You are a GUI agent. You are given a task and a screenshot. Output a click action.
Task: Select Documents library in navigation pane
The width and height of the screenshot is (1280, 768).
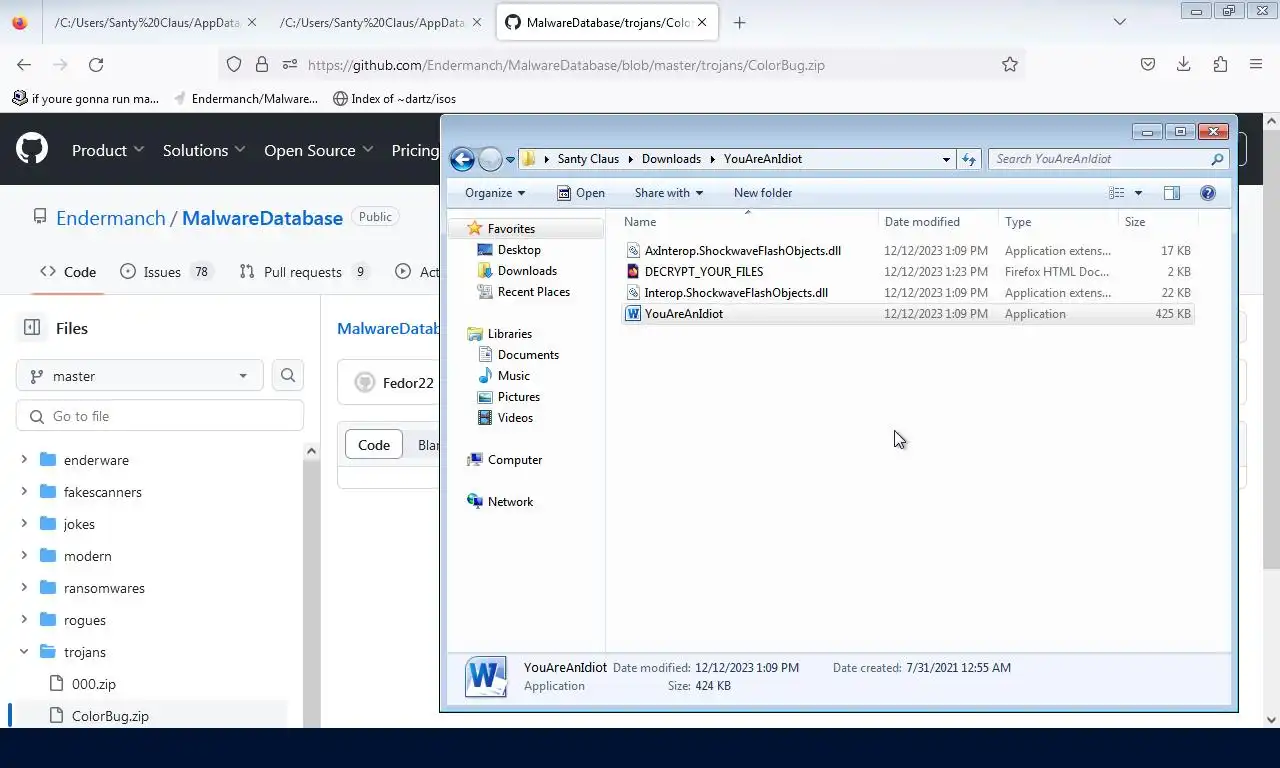(528, 355)
